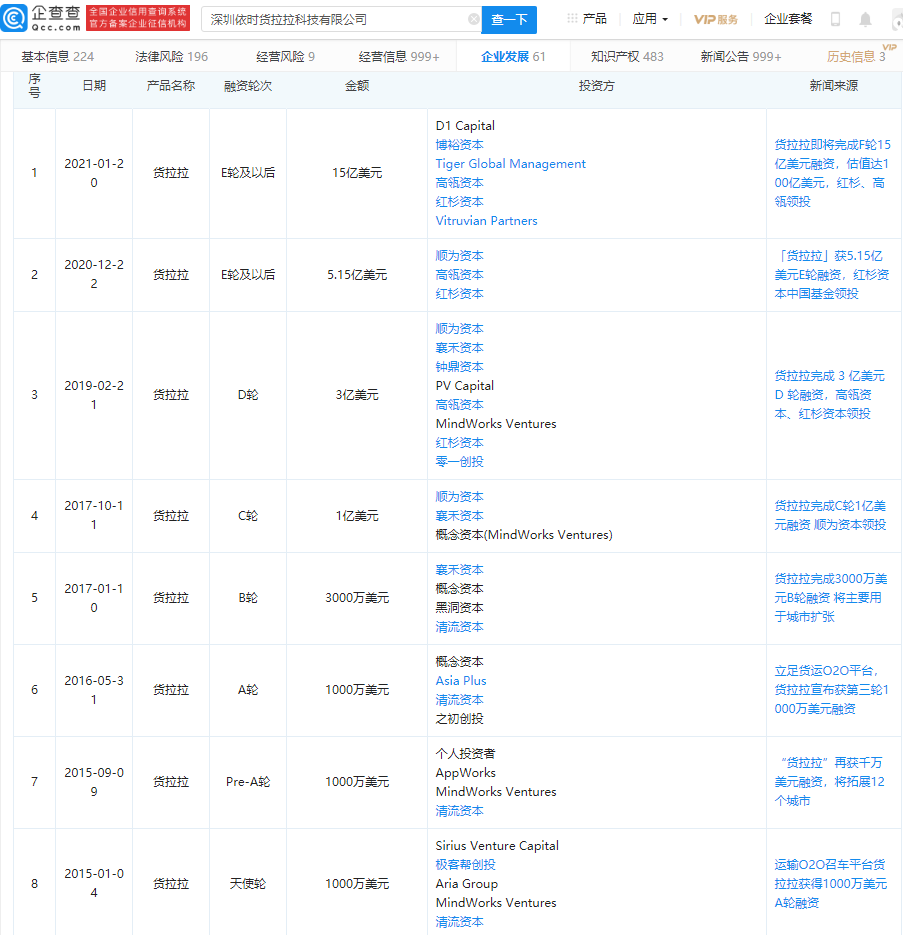Click the date 2019-02-21 cell
The width and height of the screenshot is (903, 935).
click(x=94, y=395)
